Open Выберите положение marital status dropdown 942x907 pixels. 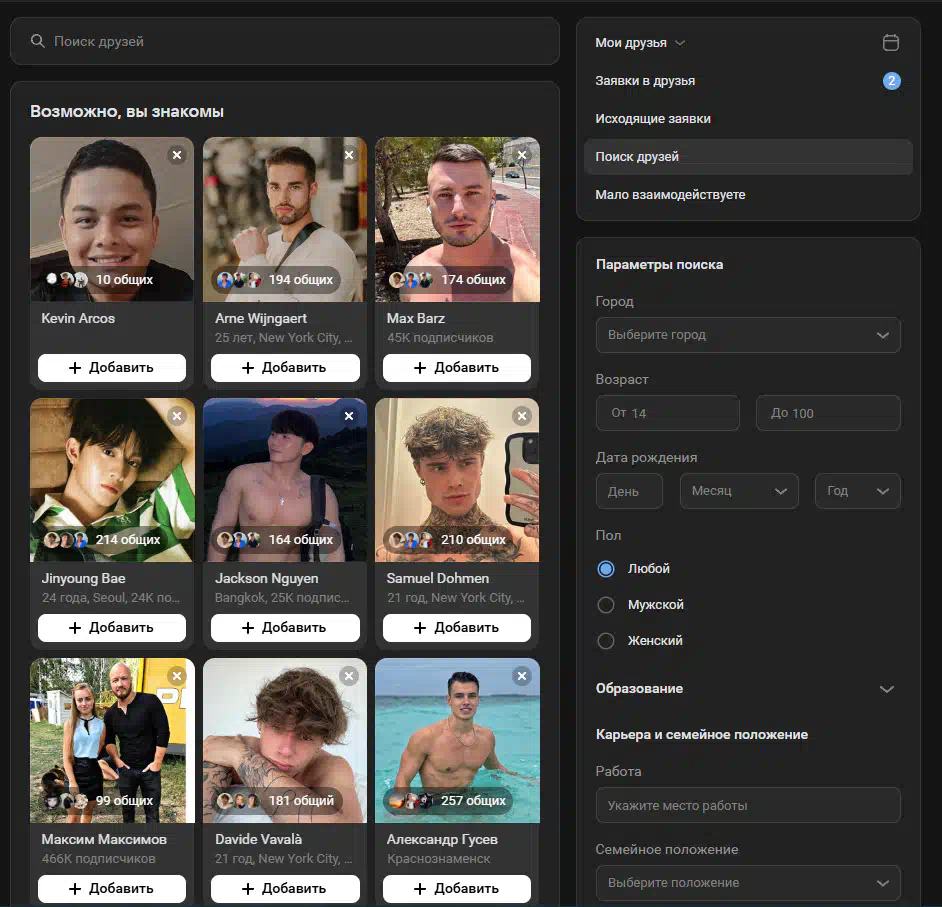click(x=748, y=882)
